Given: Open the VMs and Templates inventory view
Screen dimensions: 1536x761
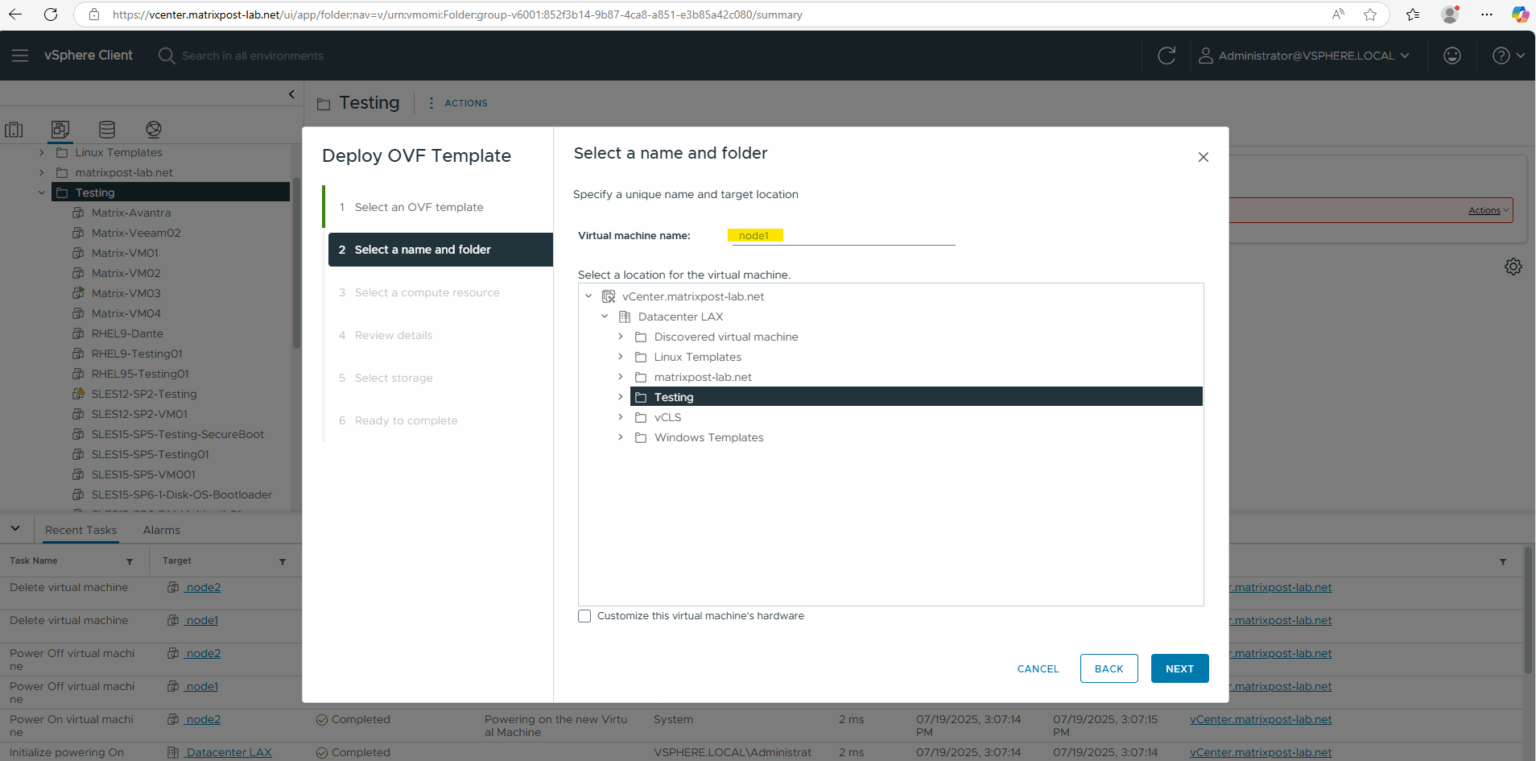Looking at the screenshot, I should pos(60,129).
